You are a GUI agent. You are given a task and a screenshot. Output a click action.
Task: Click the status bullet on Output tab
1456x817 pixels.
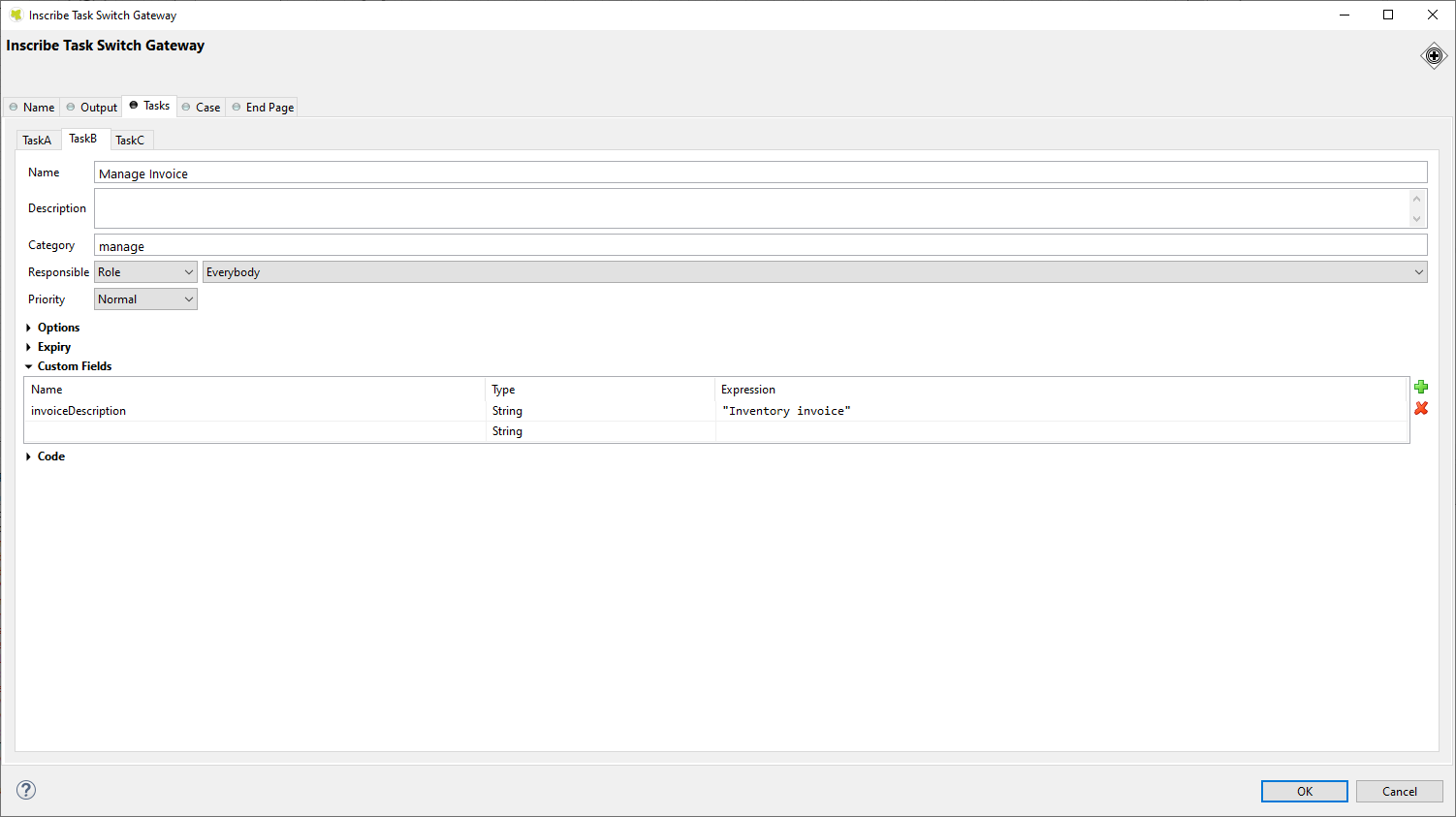coord(69,107)
